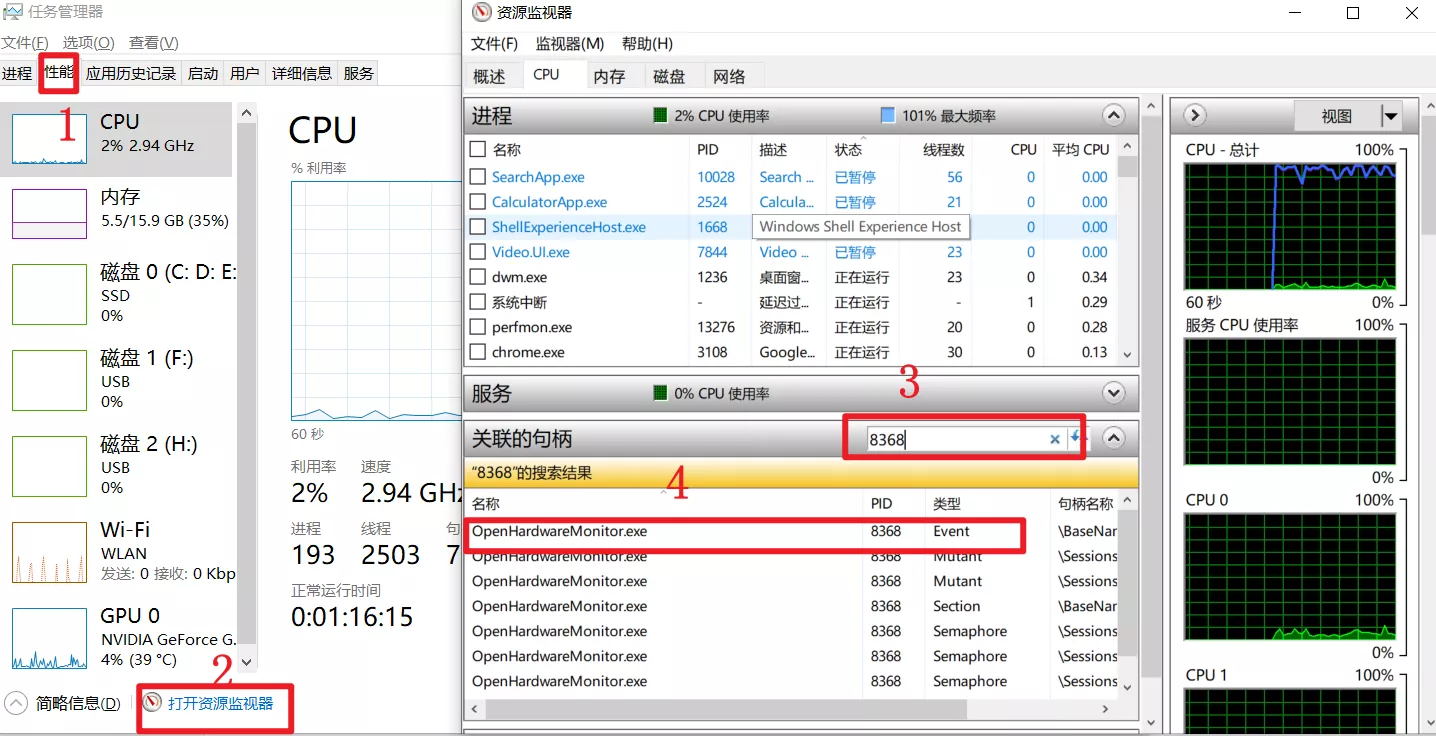Open the 查看(V) menu in Task Manager
Image resolution: width=1436 pixels, height=736 pixels.
pyautogui.click(x=154, y=43)
